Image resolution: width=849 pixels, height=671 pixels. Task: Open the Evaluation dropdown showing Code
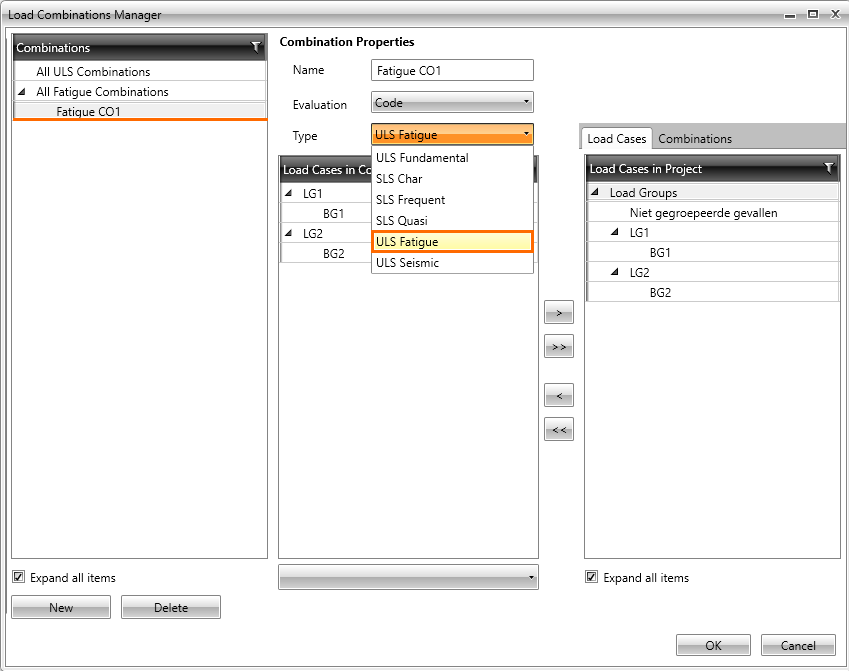(452, 103)
